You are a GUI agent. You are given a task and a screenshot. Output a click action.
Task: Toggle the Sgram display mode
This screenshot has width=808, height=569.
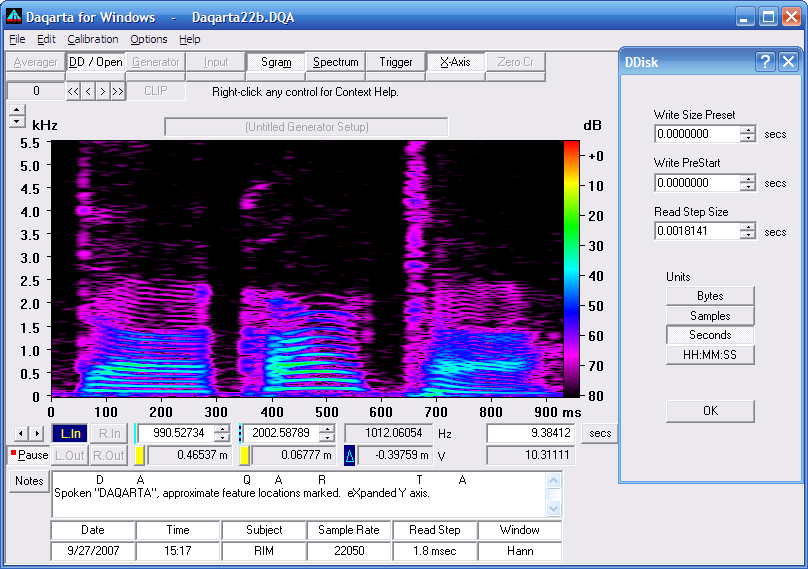point(276,62)
